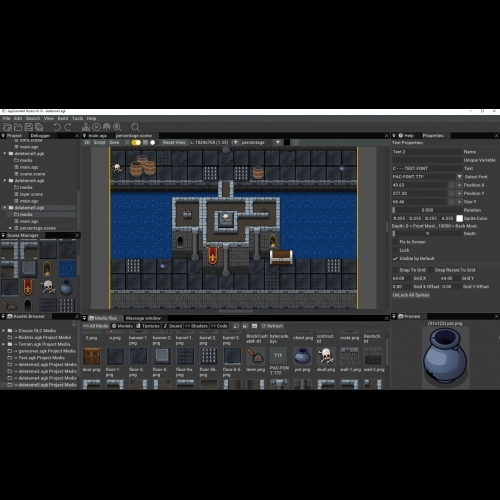This screenshot has width=500, height=500.
Task: Collapse the deleteme5.agk project node
Action: [5, 208]
